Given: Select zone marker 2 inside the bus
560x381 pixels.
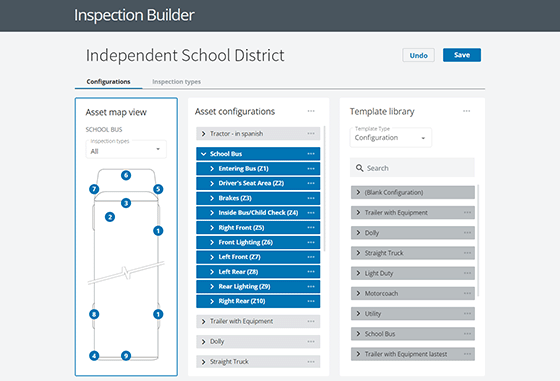Looking at the screenshot, I should [x=110, y=217].
